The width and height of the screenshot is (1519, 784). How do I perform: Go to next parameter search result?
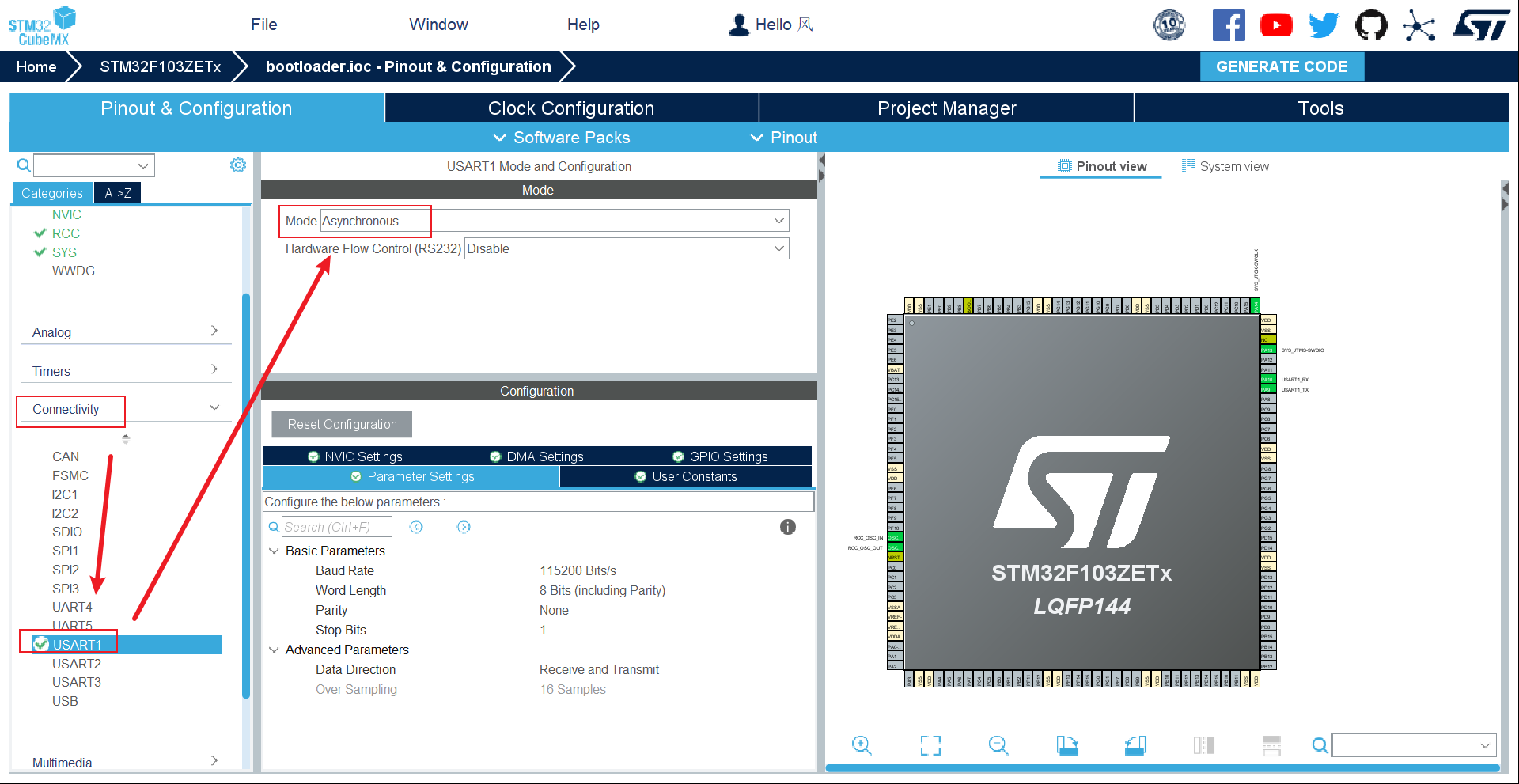(x=464, y=527)
